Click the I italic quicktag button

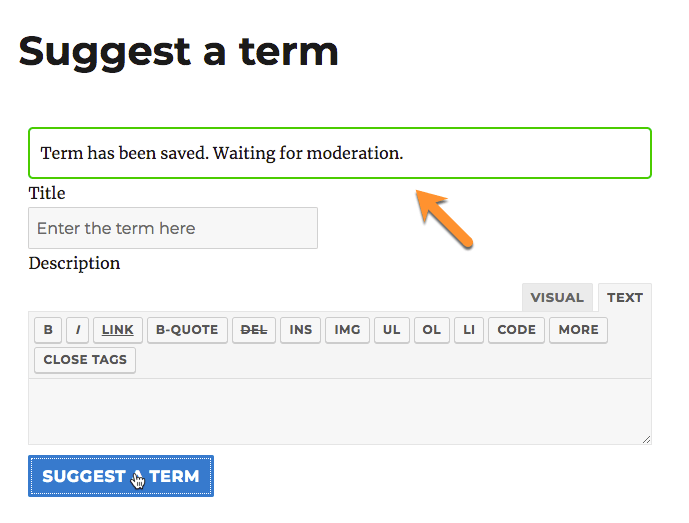click(x=79, y=330)
